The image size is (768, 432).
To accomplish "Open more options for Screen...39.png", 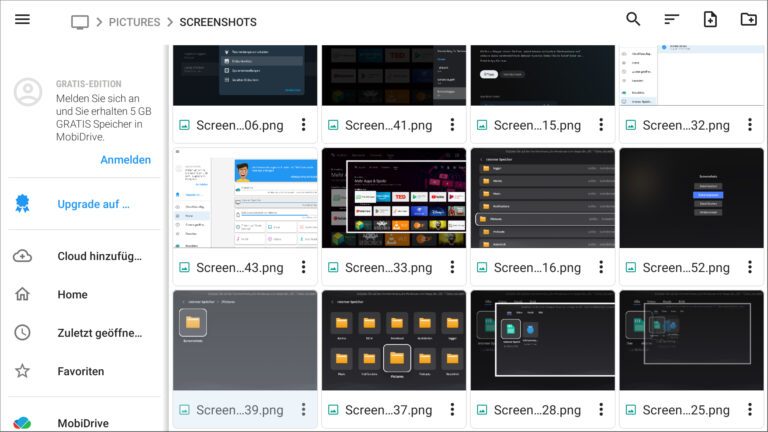I will 304,409.
